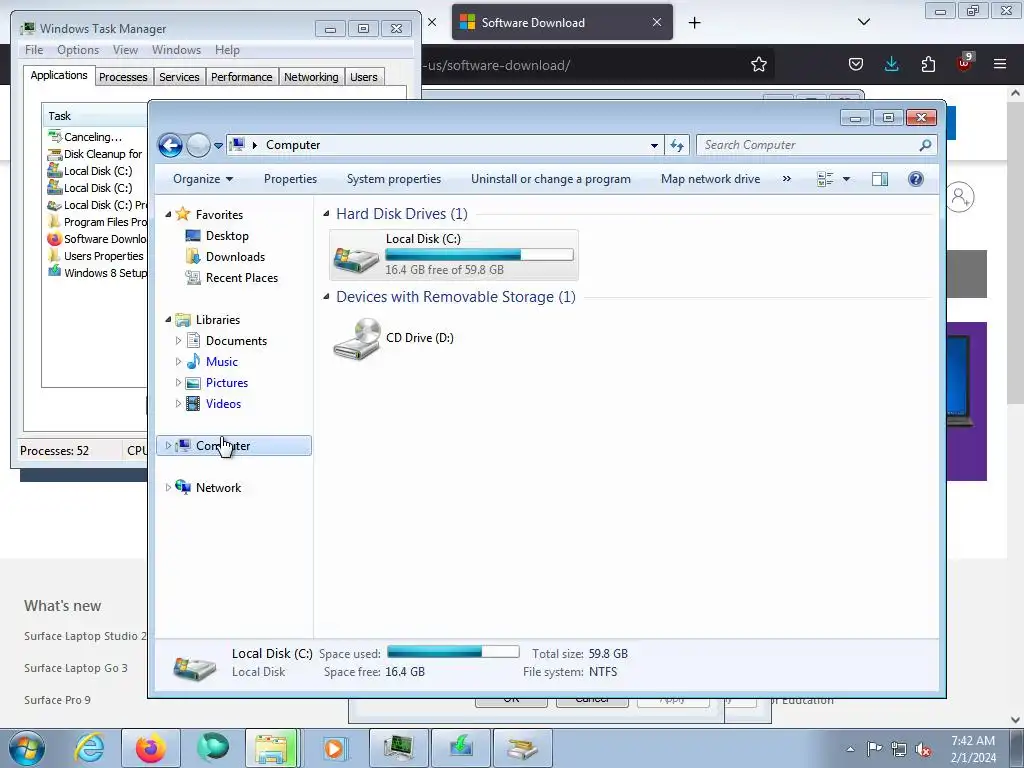Click the Refresh button next to address bar
This screenshot has height=768, width=1024.
(677, 145)
